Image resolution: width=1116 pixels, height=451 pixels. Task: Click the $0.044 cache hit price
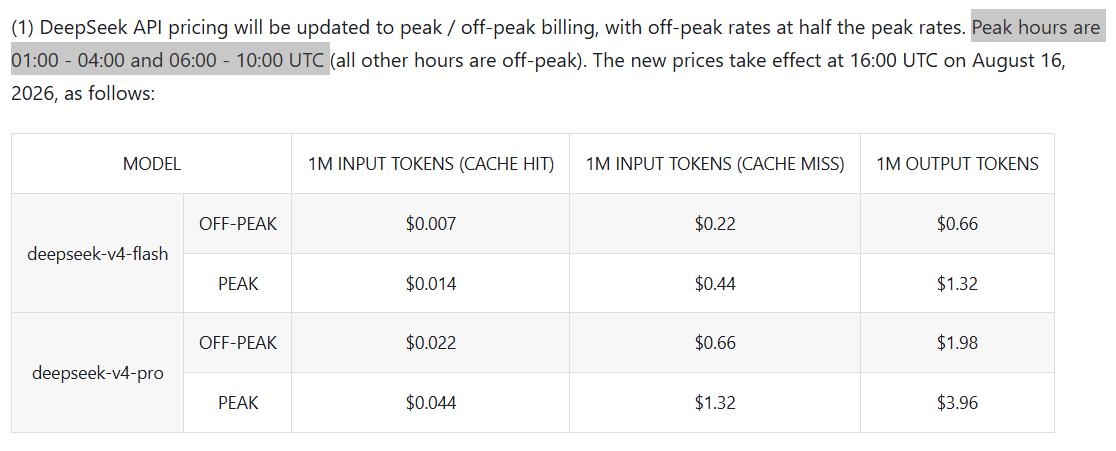pos(431,403)
